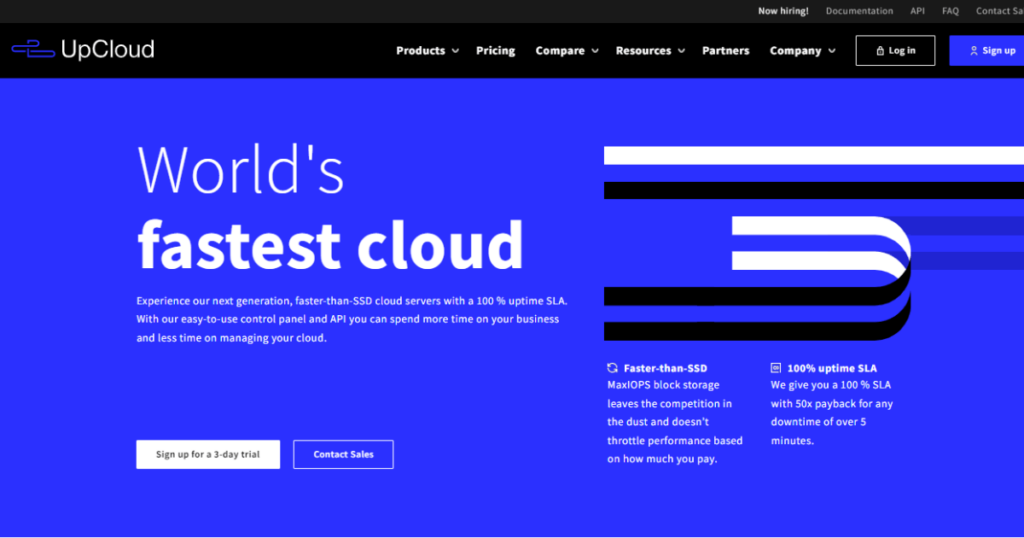
Task: Click the UpCloud logo icon
Action: (x=33, y=49)
